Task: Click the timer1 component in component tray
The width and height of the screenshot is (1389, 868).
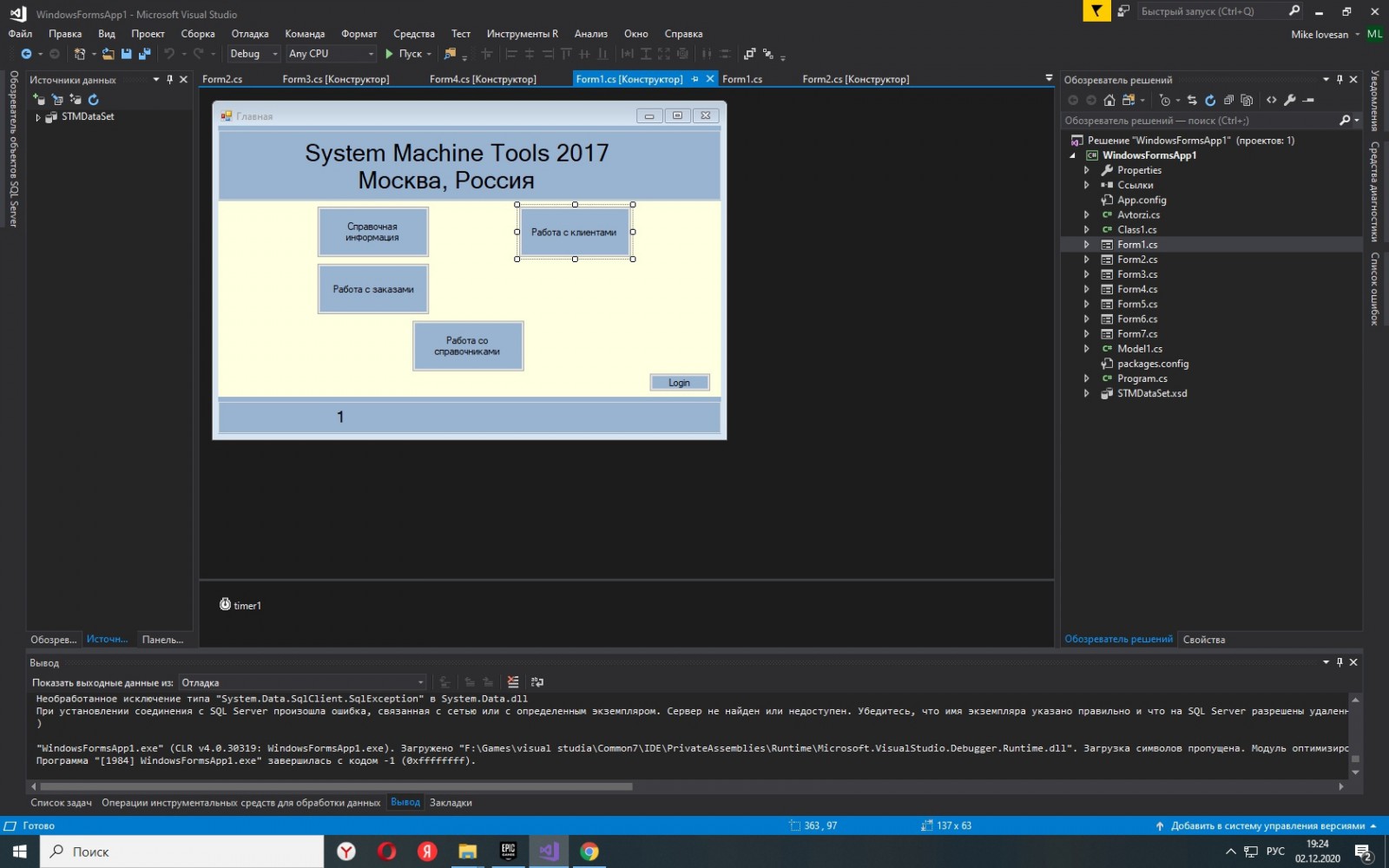Action: pos(240,605)
